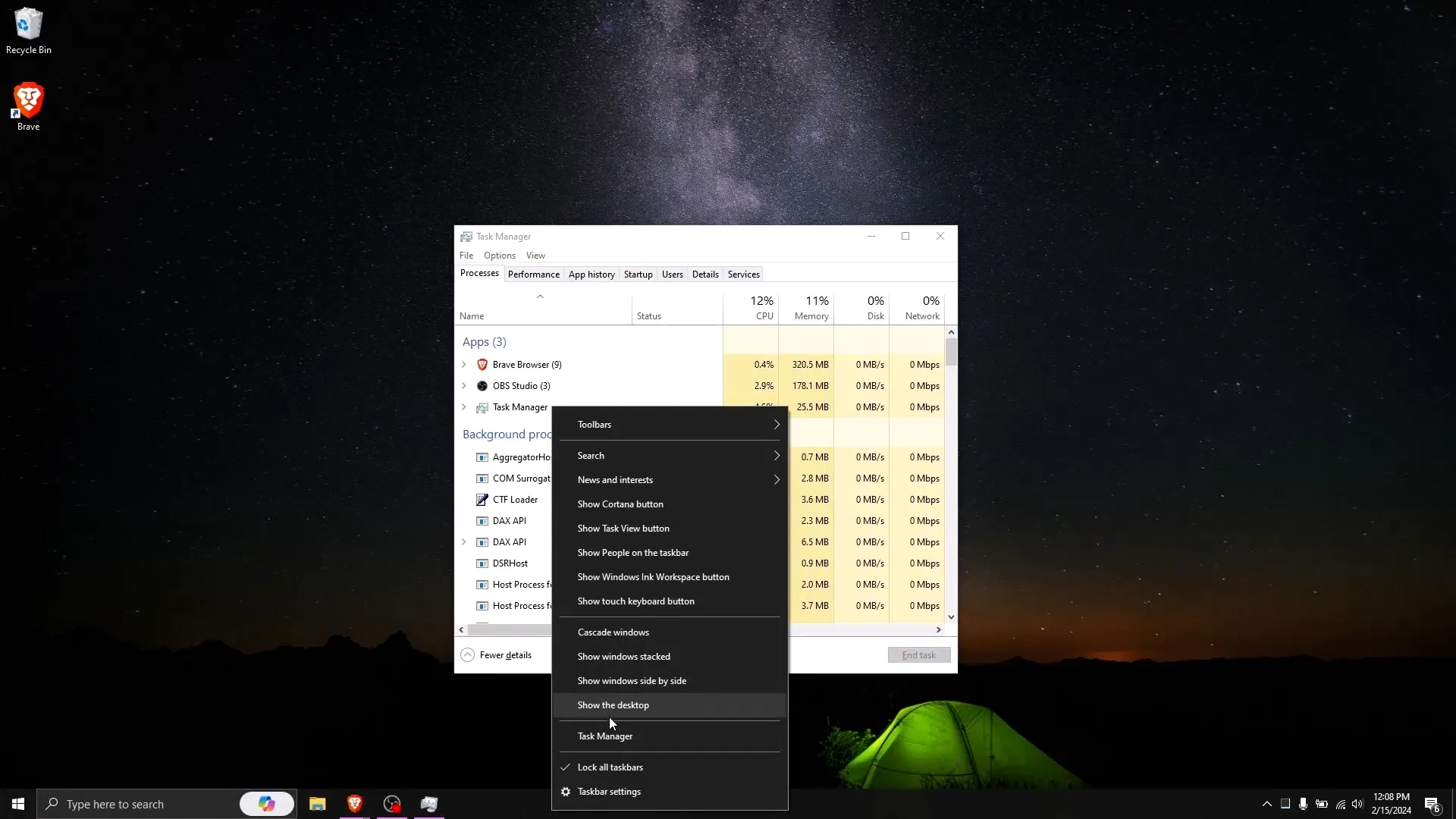This screenshot has height=819, width=1456.
Task: Open the Recycle Bin desktop icon
Action: point(29,30)
